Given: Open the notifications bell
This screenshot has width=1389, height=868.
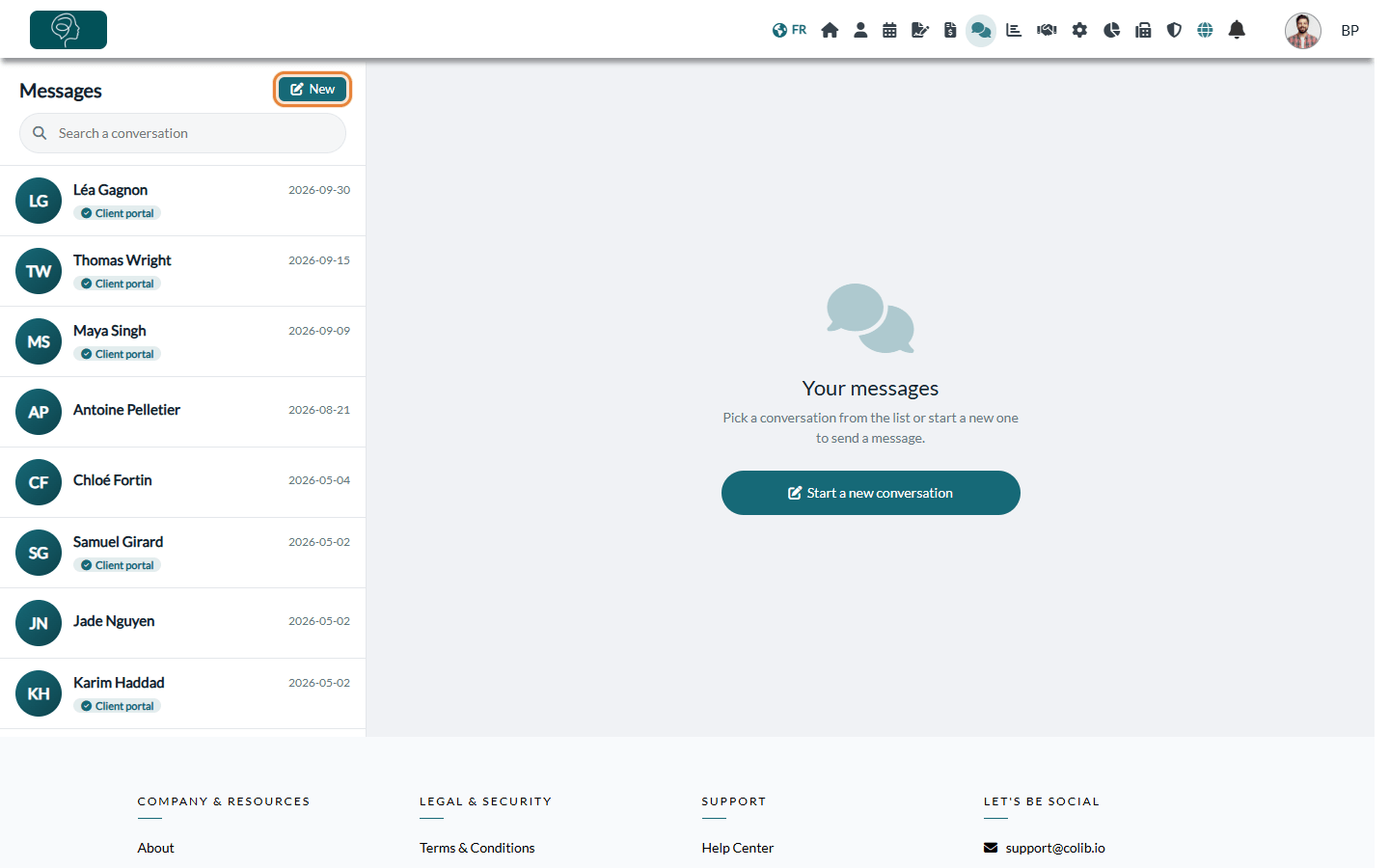Looking at the screenshot, I should [1237, 30].
